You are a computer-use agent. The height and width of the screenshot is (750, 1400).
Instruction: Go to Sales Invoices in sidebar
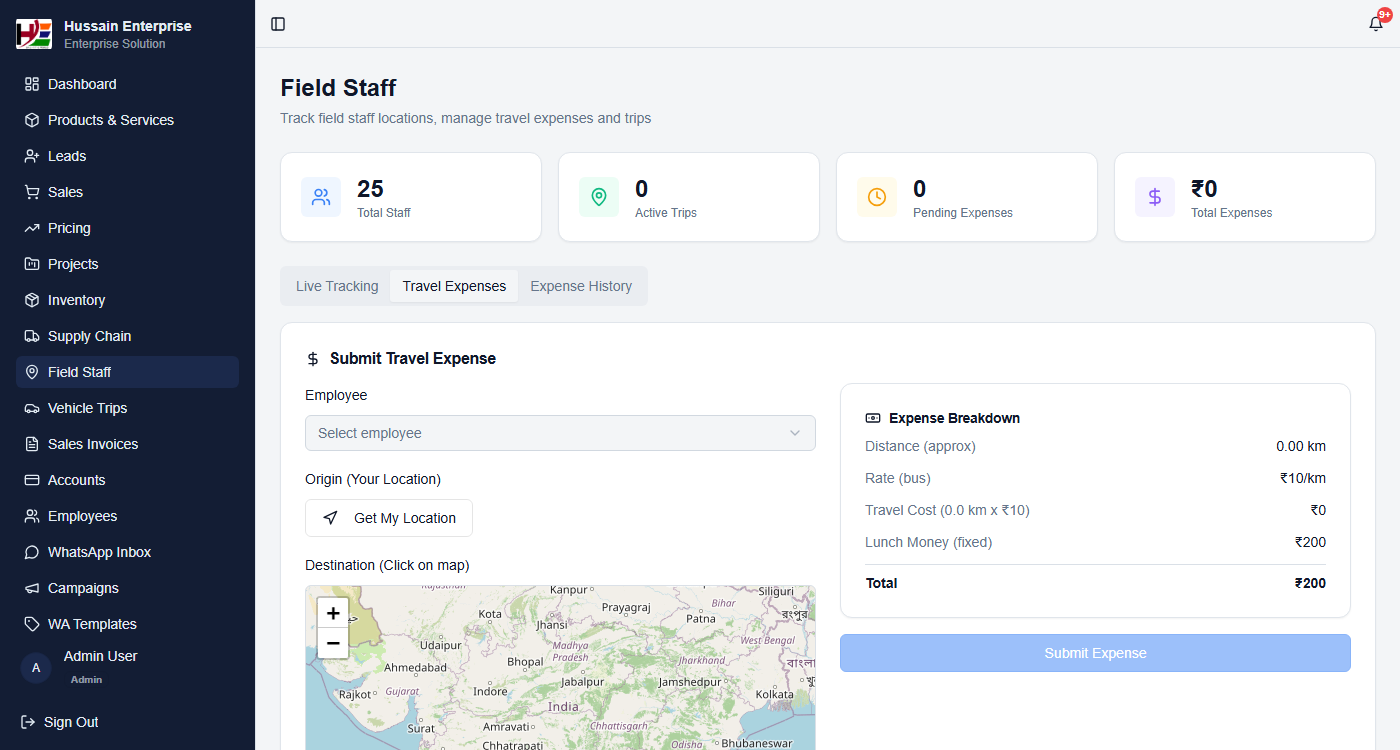(x=127, y=444)
